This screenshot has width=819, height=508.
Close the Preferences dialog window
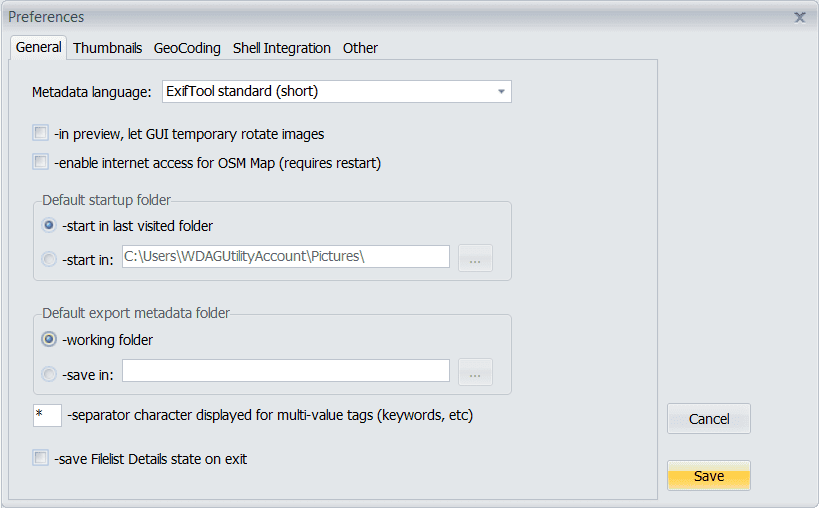(x=799, y=17)
